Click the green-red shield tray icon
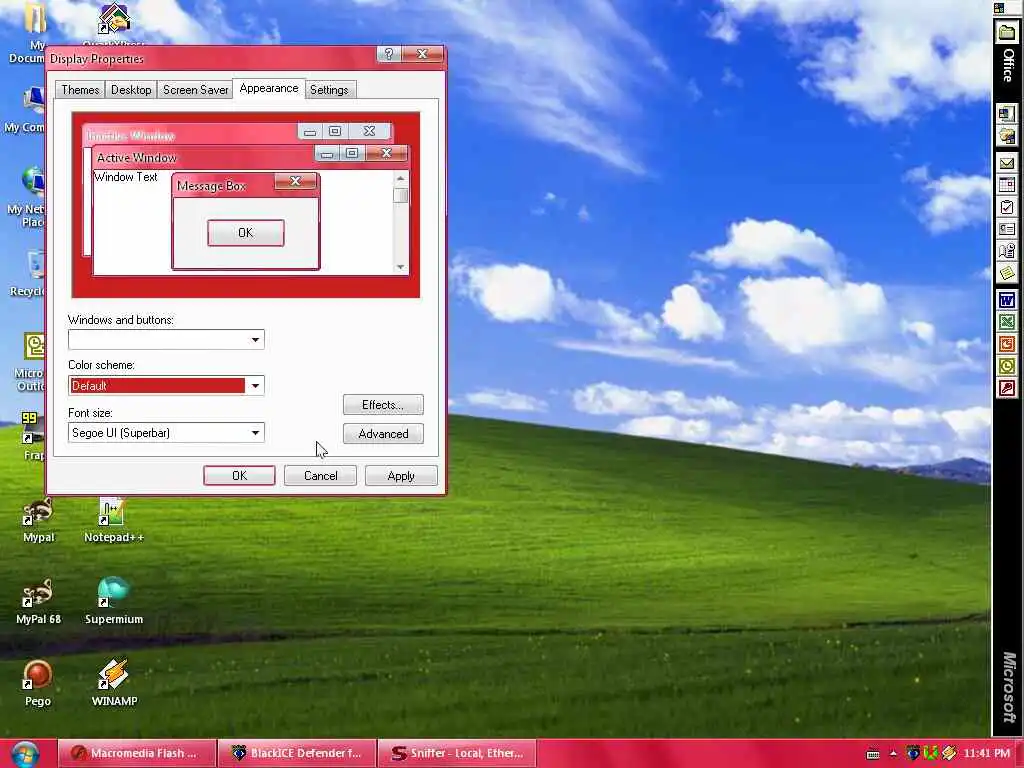This screenshot has width=1024, height=768. [931, 753]
